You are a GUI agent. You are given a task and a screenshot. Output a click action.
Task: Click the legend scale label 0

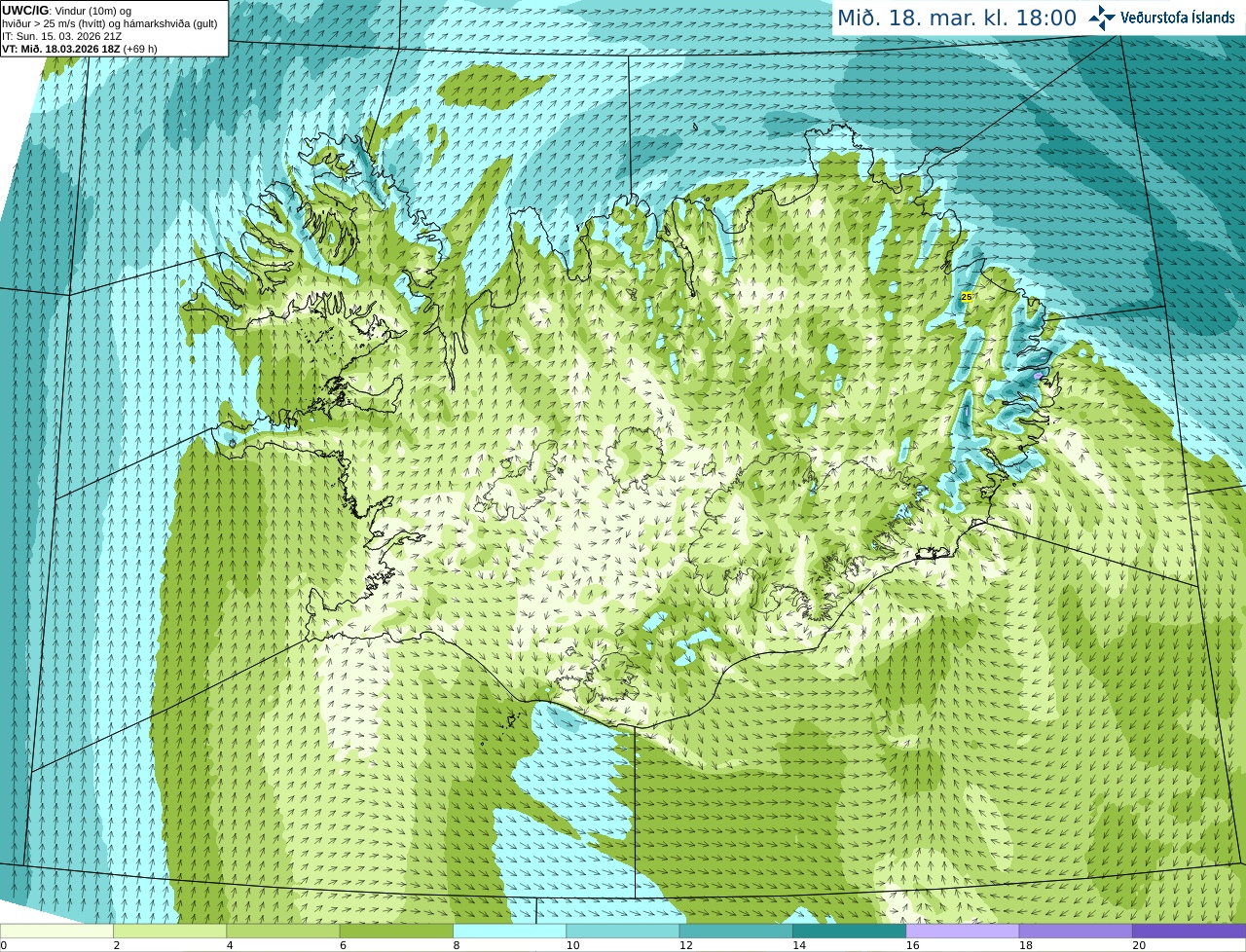(4, 945)
